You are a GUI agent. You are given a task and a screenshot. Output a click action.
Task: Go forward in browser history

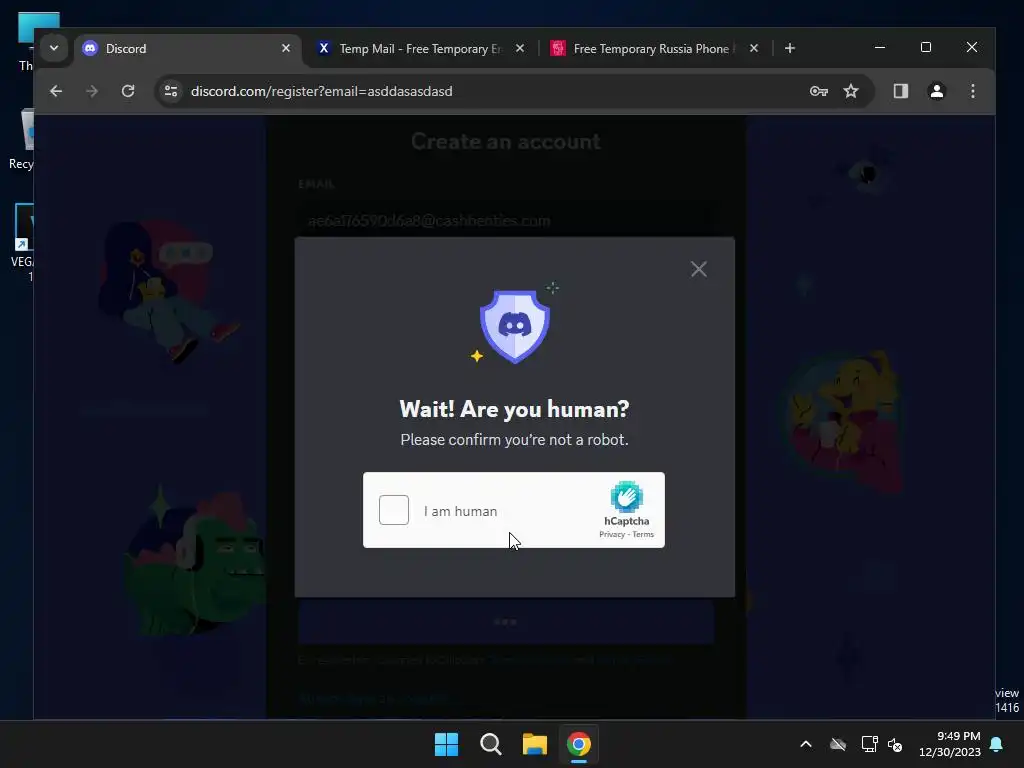(x=92, y=91)
